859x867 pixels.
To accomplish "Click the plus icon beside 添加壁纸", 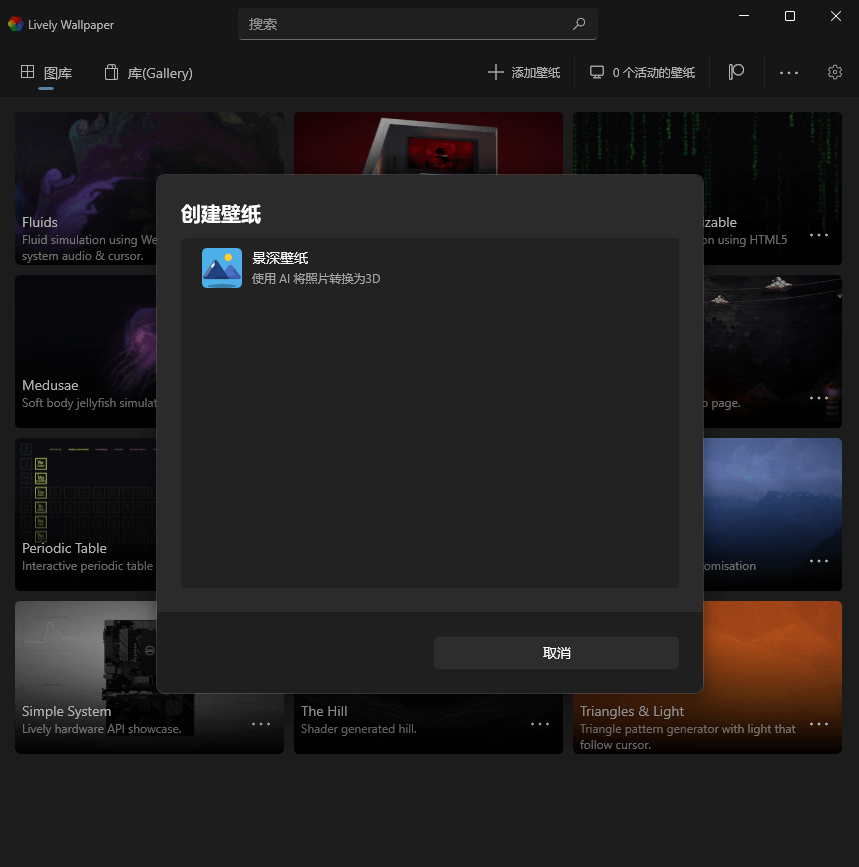I will [495, 72].
